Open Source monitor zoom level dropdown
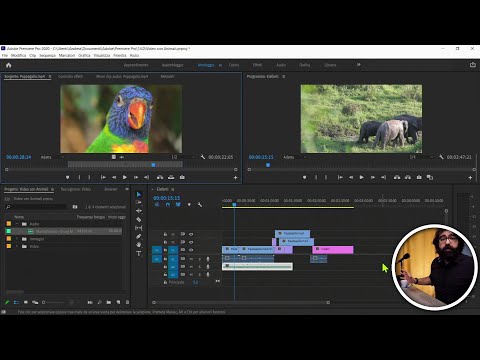The image size is (480, 360). click(53, 157)
